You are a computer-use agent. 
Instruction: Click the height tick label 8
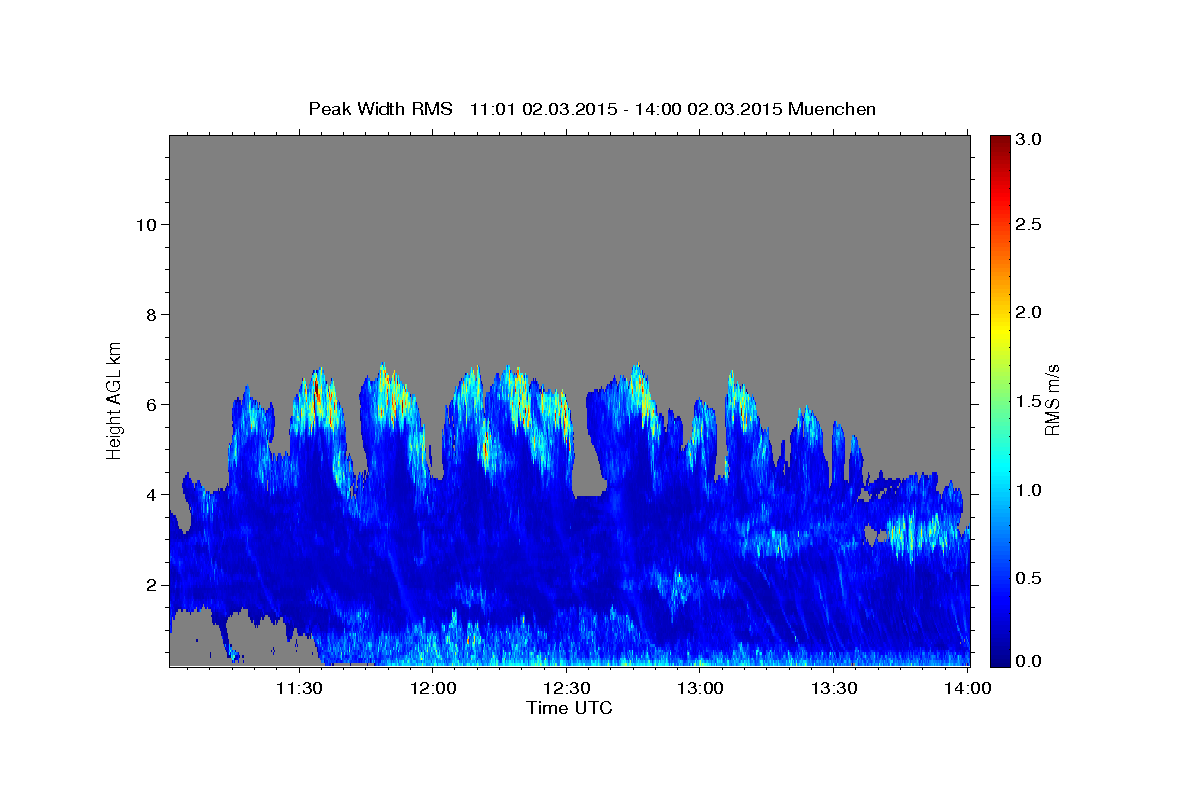tap(149, 314)
